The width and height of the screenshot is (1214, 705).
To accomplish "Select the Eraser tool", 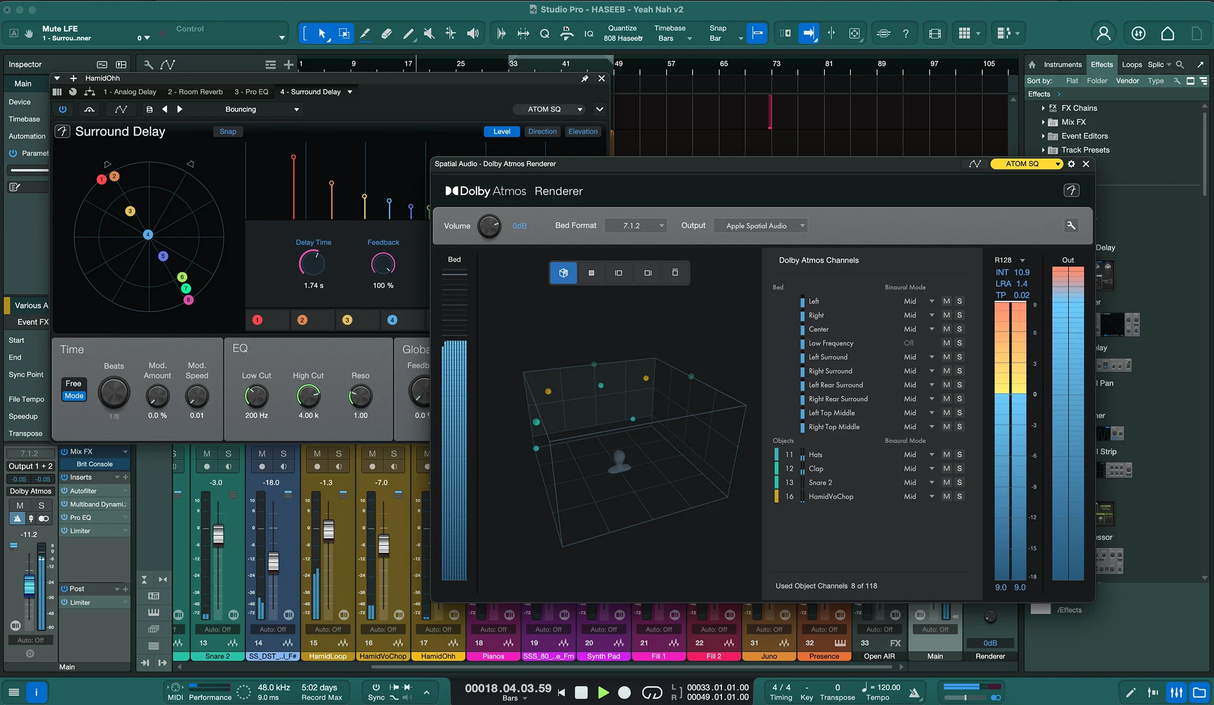I will [388, 33].
